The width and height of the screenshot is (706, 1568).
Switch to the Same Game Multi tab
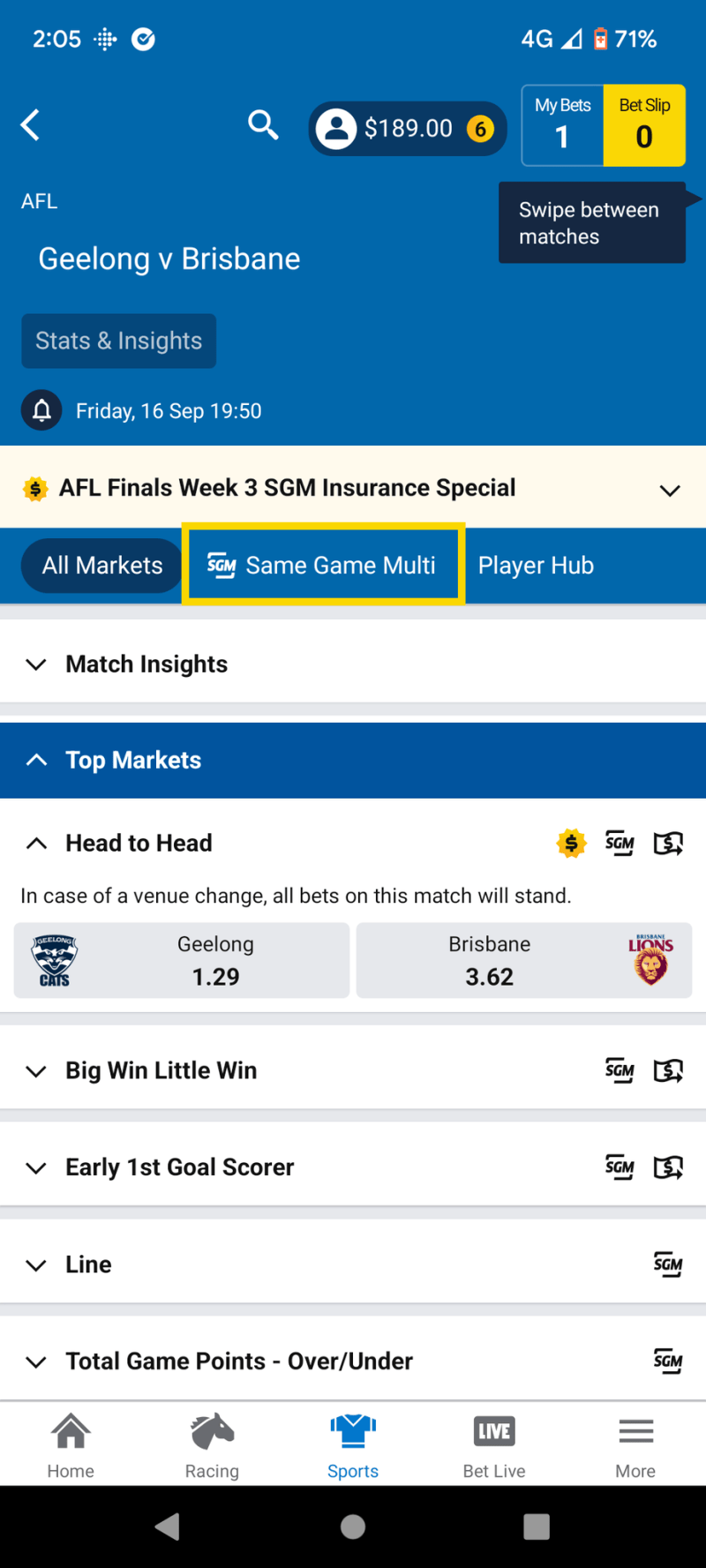pos(323,565)
